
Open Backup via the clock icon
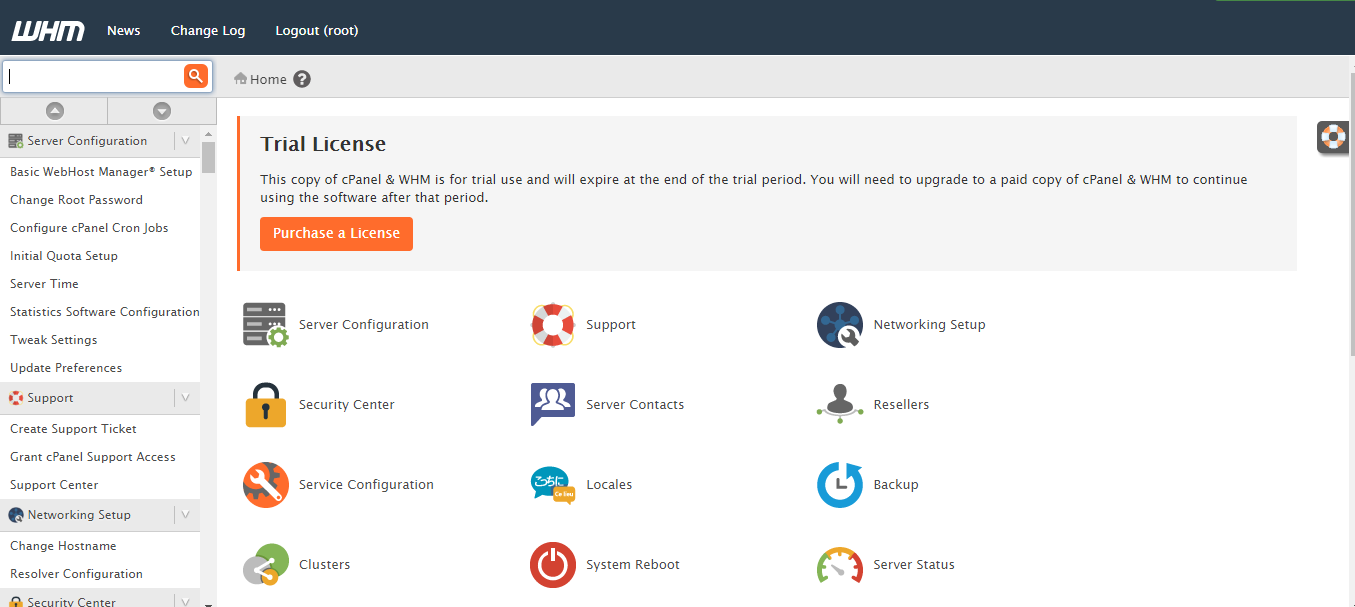[x=839, y=484]
